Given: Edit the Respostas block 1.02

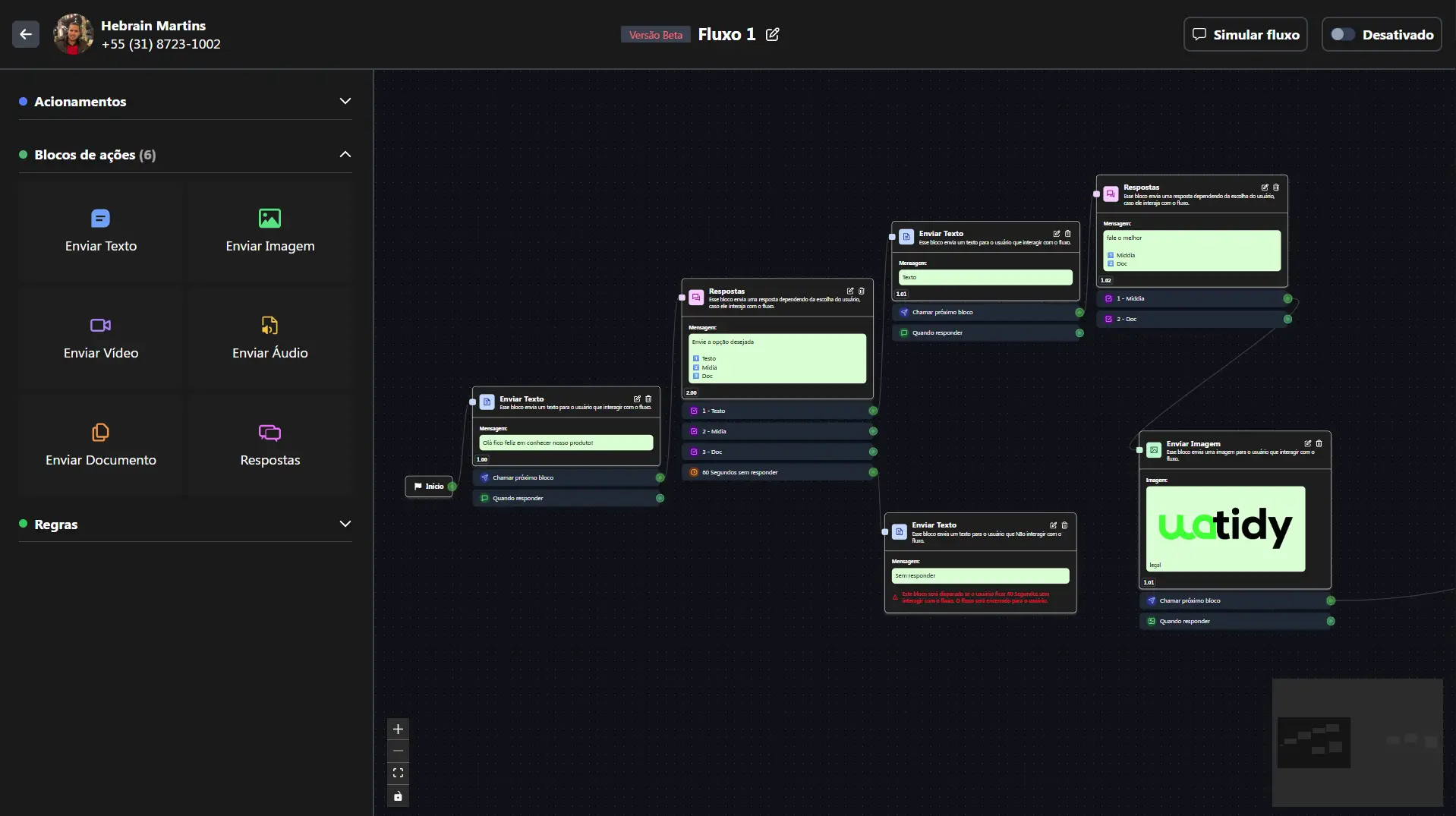Looking at the screenshot, I should (x=1265, y=187).
